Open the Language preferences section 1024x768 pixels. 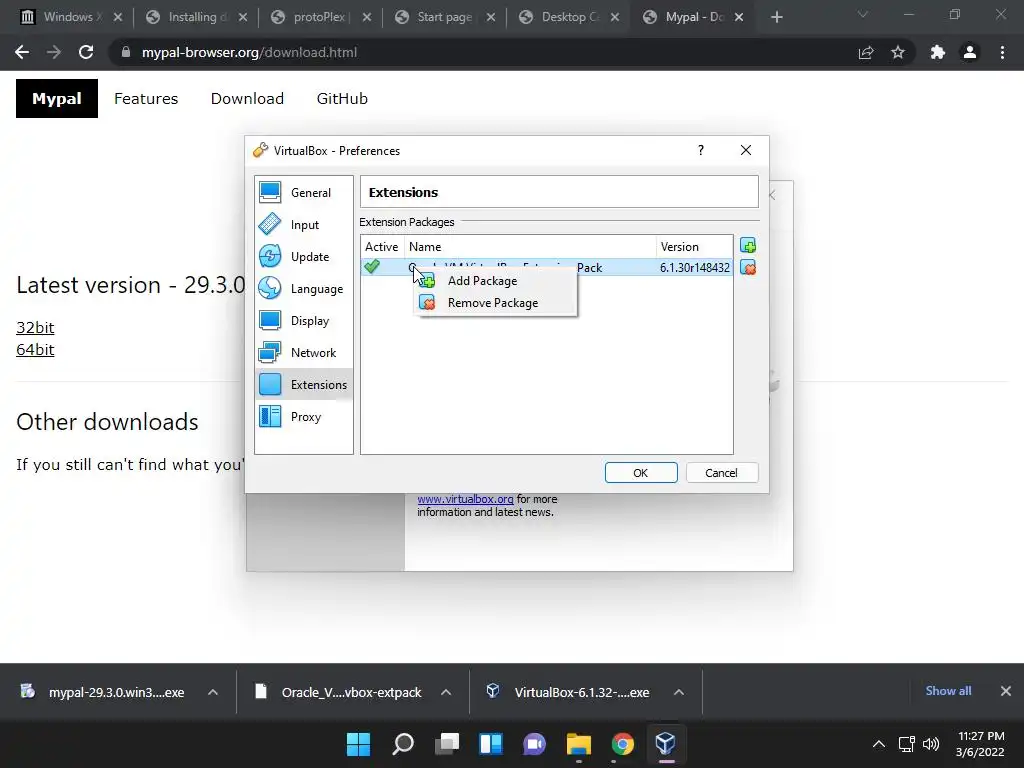[x=304, y=289]
